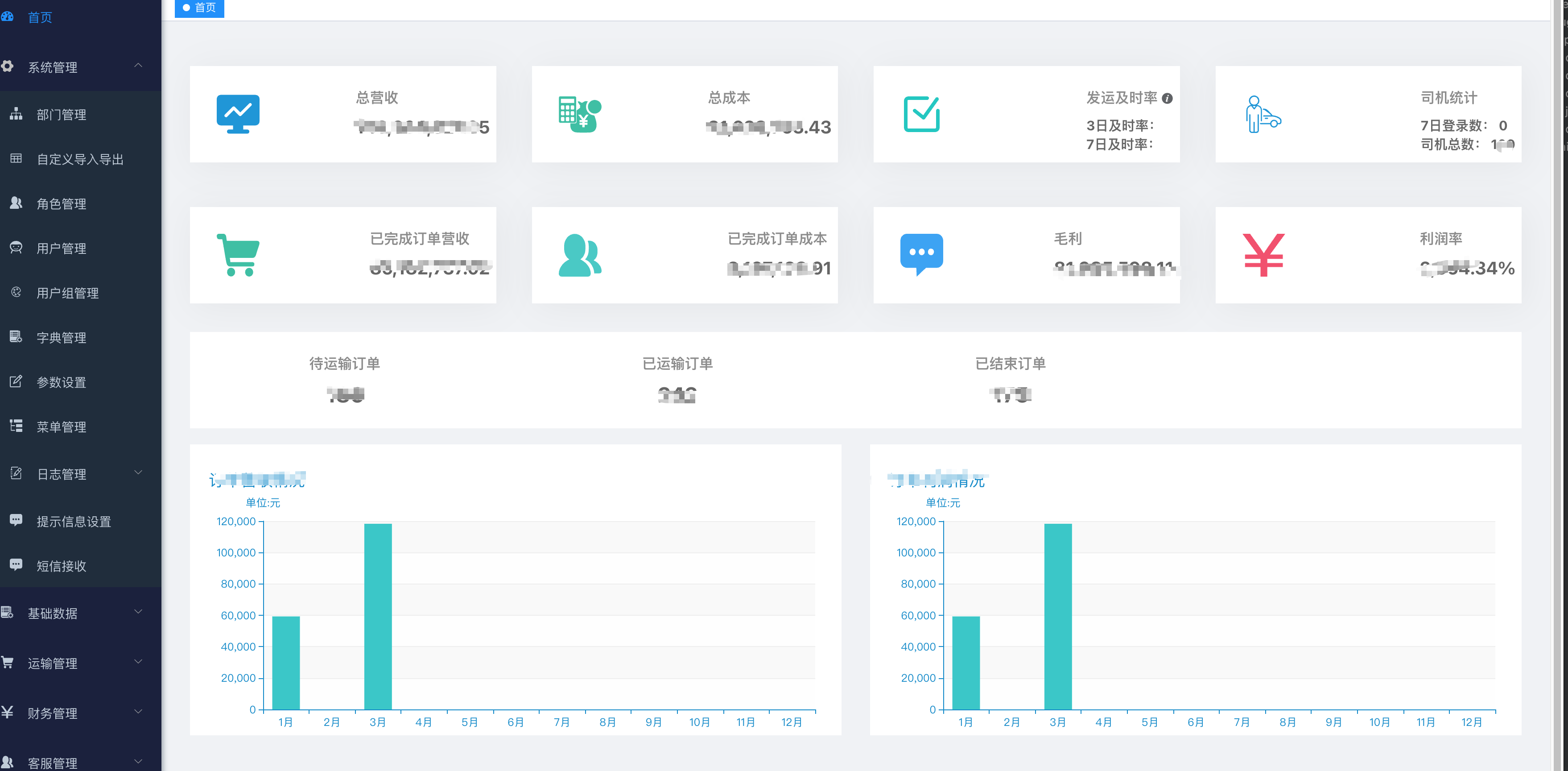1568x771 pixels.
Task: Click the info icon next to 发运及时率
Action: click(1167, 98)
